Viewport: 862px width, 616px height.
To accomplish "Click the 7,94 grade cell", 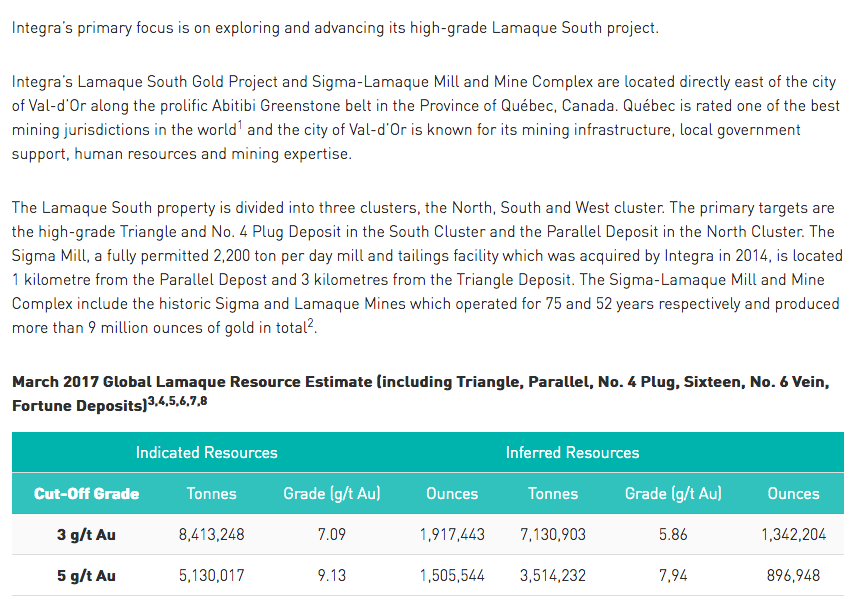I will click(x=673, y=576).
